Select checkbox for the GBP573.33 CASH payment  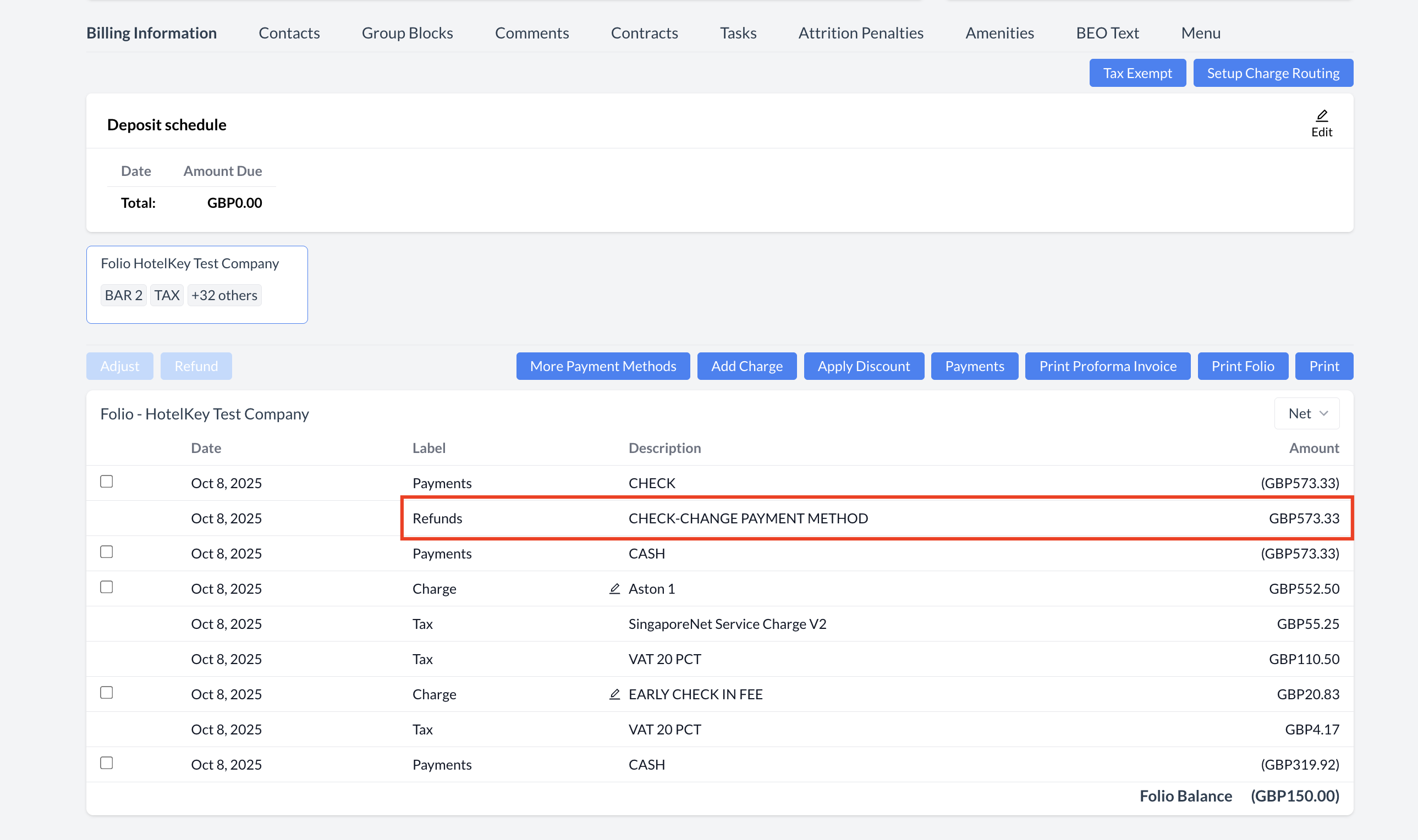pos(107,552)
